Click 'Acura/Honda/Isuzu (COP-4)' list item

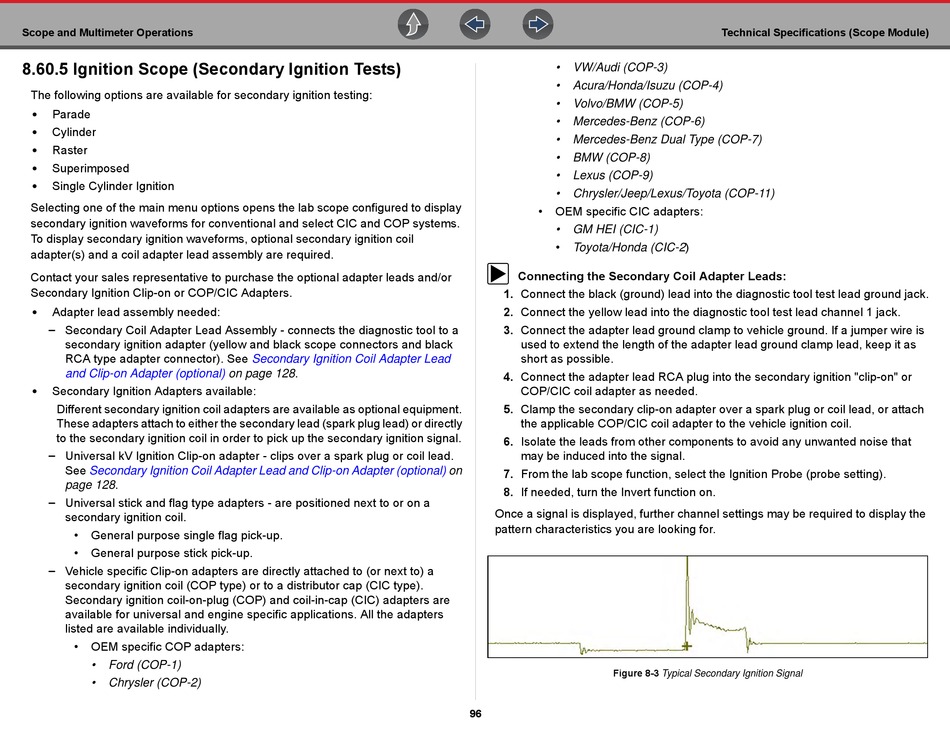[x=648, y=85]
